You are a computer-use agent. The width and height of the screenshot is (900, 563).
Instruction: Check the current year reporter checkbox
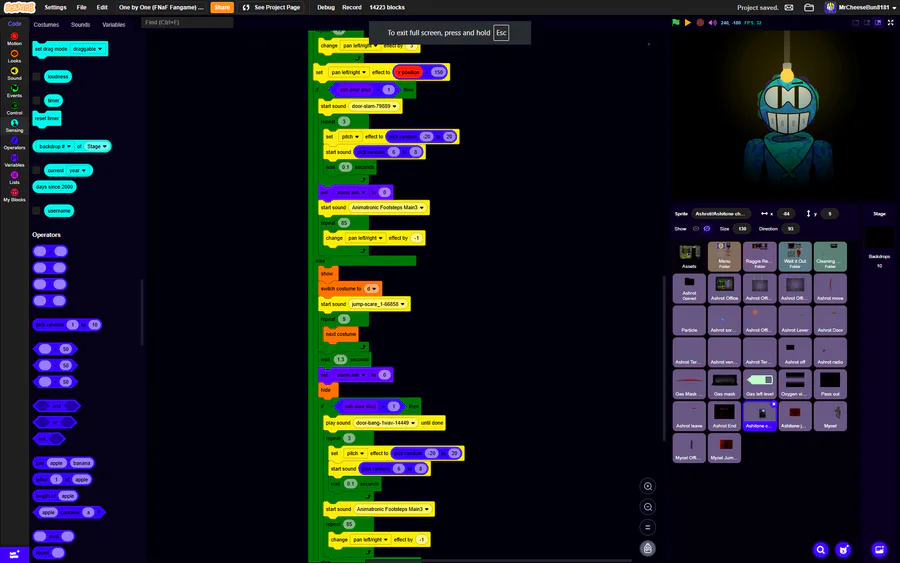point(37,170)
